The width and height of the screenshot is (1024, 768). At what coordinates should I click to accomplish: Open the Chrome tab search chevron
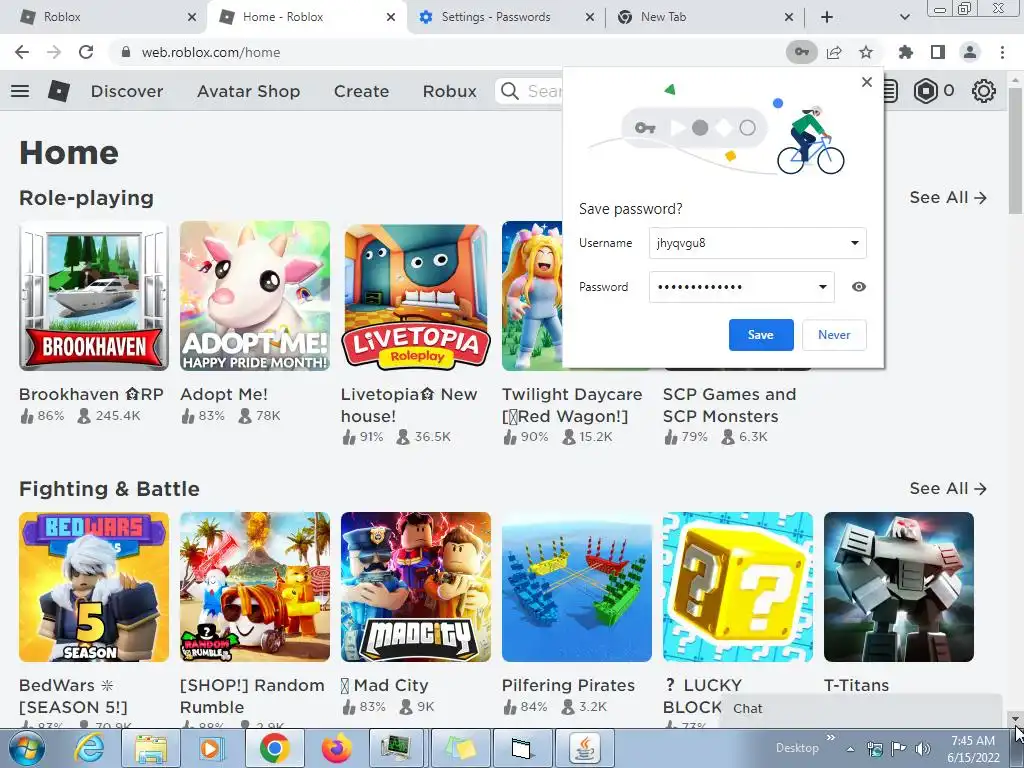point(904,17)
